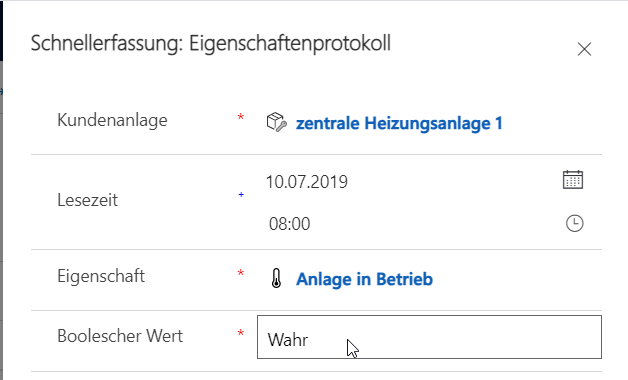Click the Eigenschaft field label
The image size is (628, 380).
click(101, 276)
